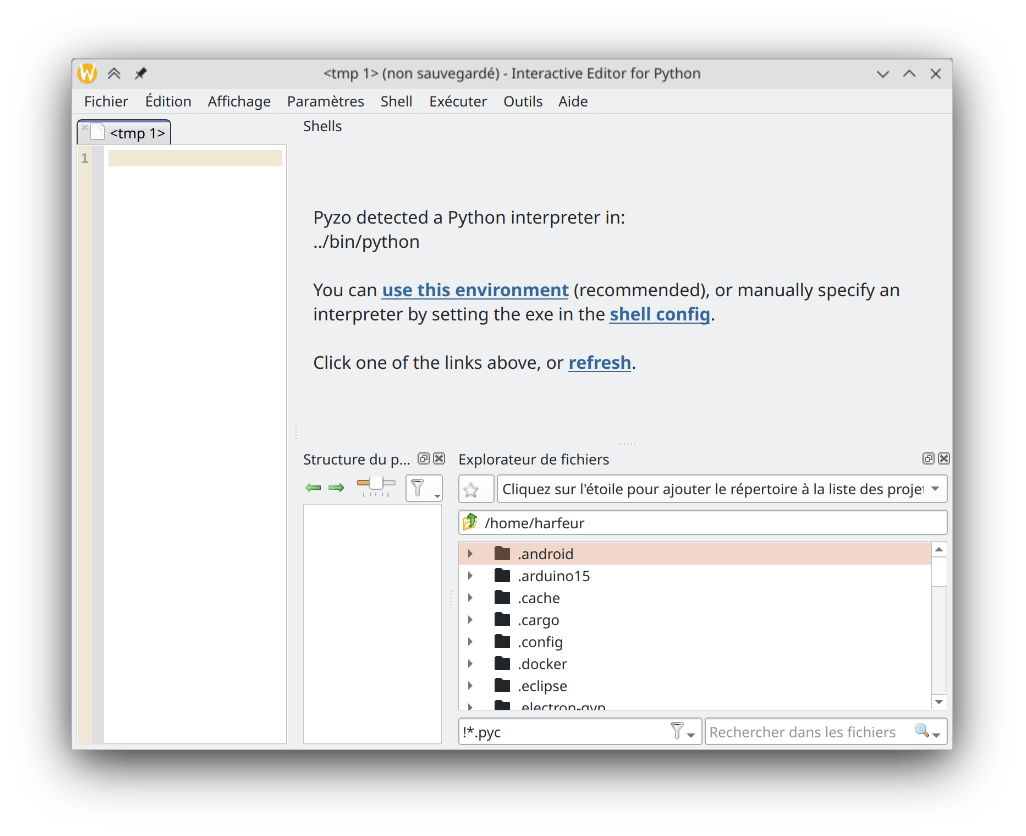Open the Shell menu
Viewport: 1026px width, 836px height.
click(x=396, y=101)
